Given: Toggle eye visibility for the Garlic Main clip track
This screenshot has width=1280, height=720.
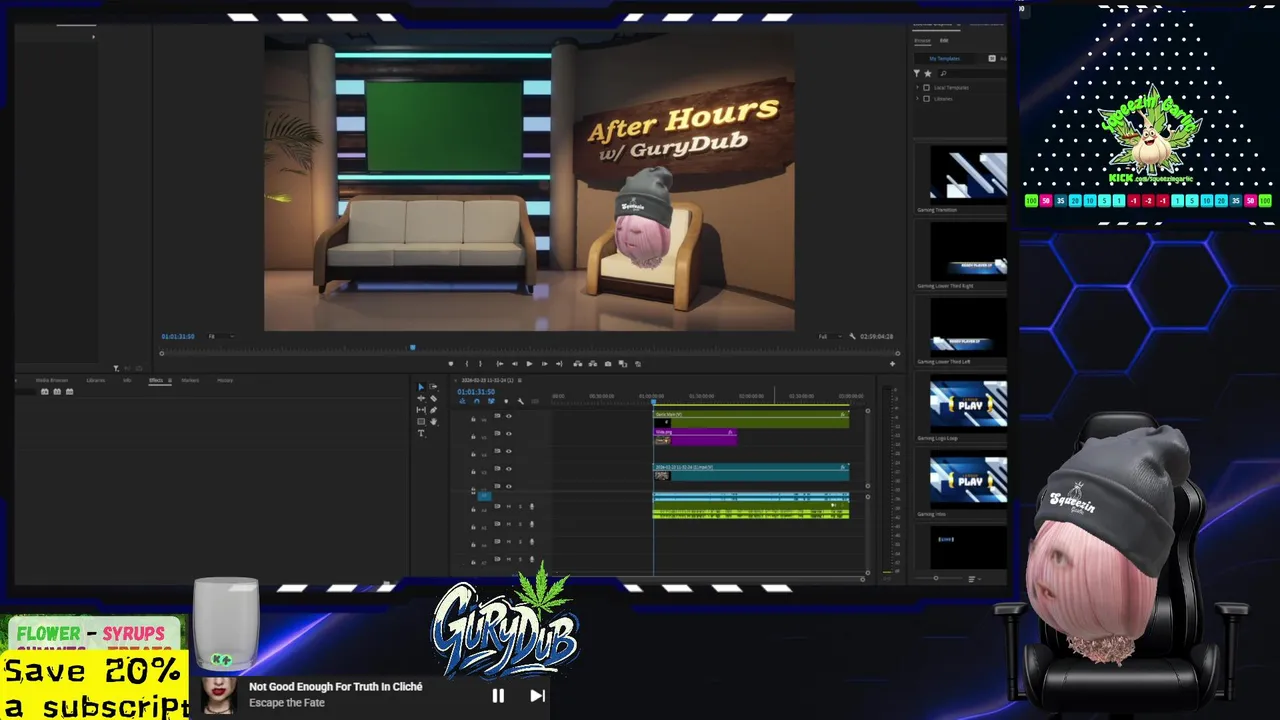Looking at the screenshot, I should point(509,416).
